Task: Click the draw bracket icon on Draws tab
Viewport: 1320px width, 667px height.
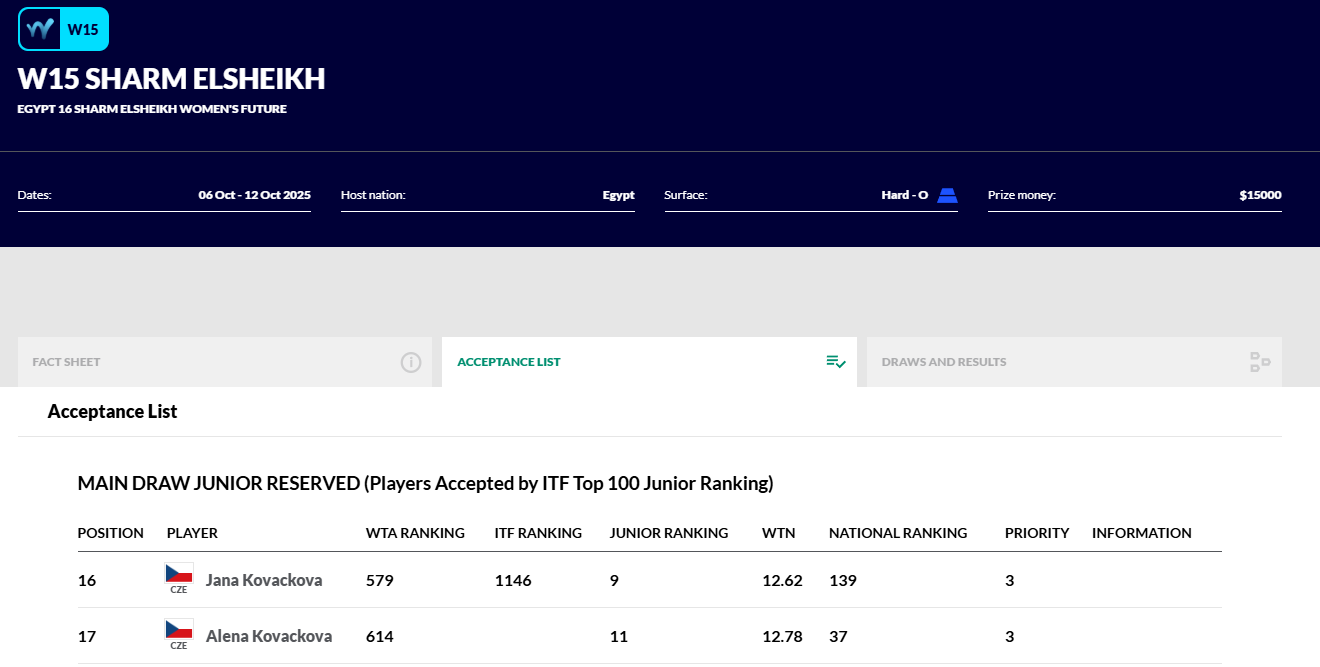Action: pos(1260,362)
